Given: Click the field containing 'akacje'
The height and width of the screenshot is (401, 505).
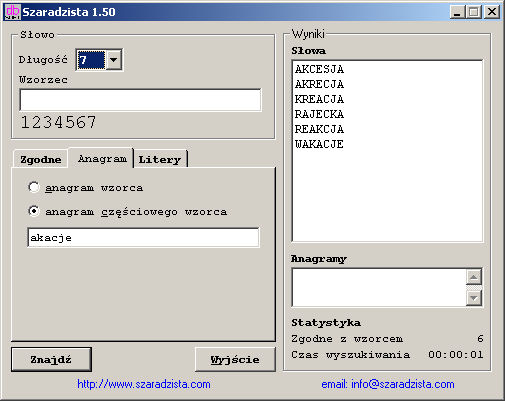Looking at the screenshot, I should pyautogui.click(x=143, y=238).
